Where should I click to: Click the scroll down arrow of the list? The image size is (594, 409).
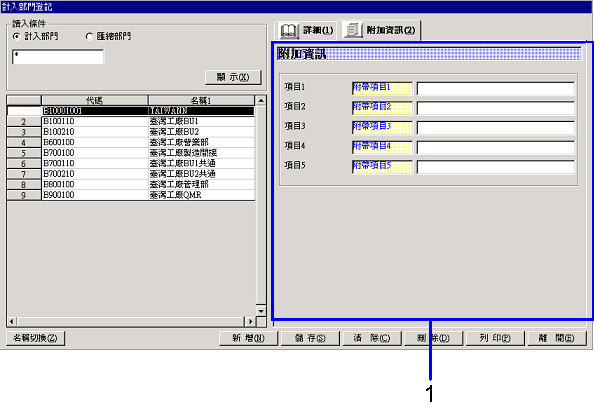[261, 311]
